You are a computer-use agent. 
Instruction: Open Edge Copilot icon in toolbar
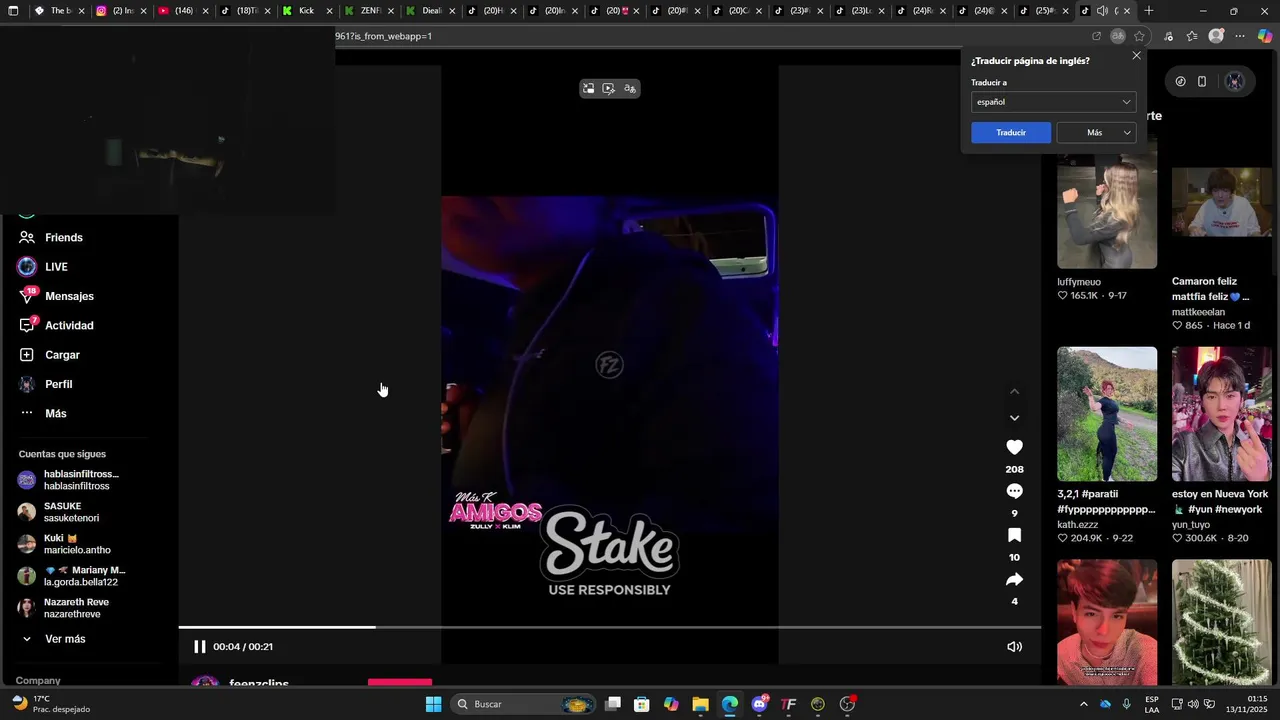[x=1264, y=36]
